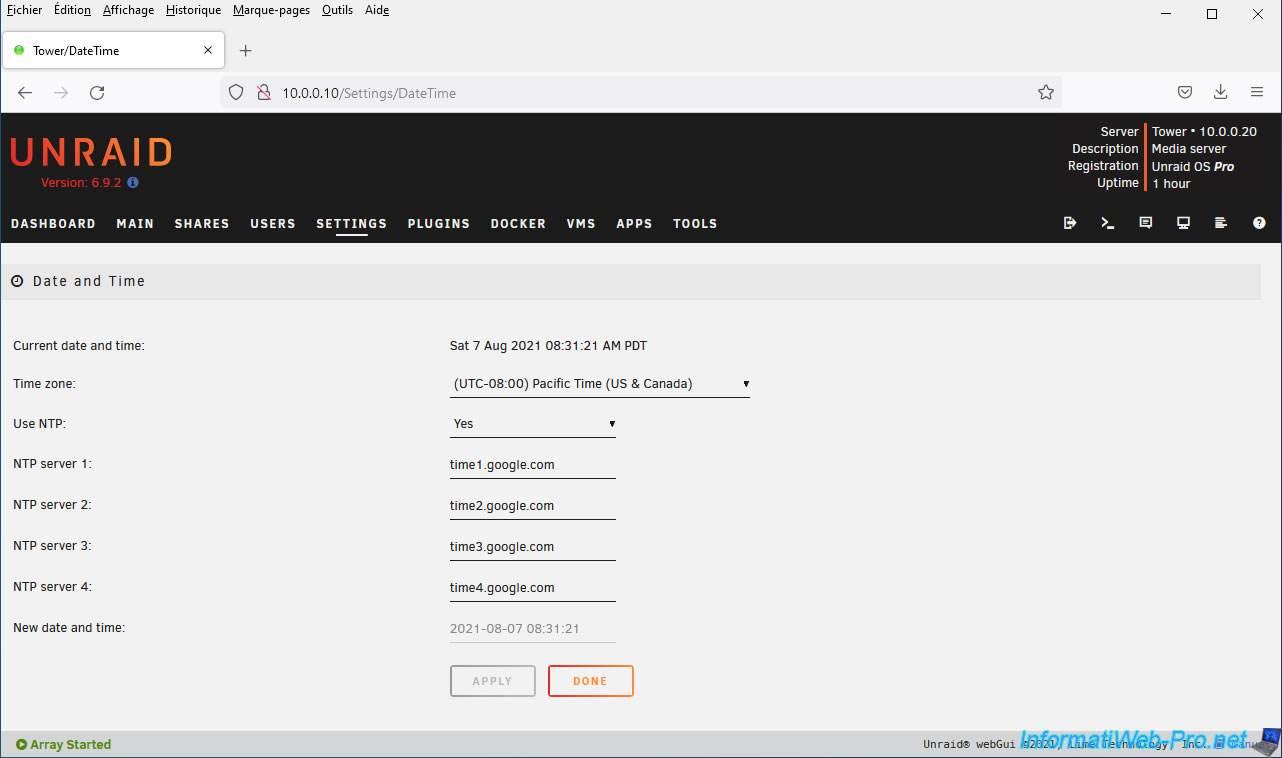1282x758 pixels.
Task: Click the system info monitor icon
Action: pyautogui.click(x=1183, y=223)
